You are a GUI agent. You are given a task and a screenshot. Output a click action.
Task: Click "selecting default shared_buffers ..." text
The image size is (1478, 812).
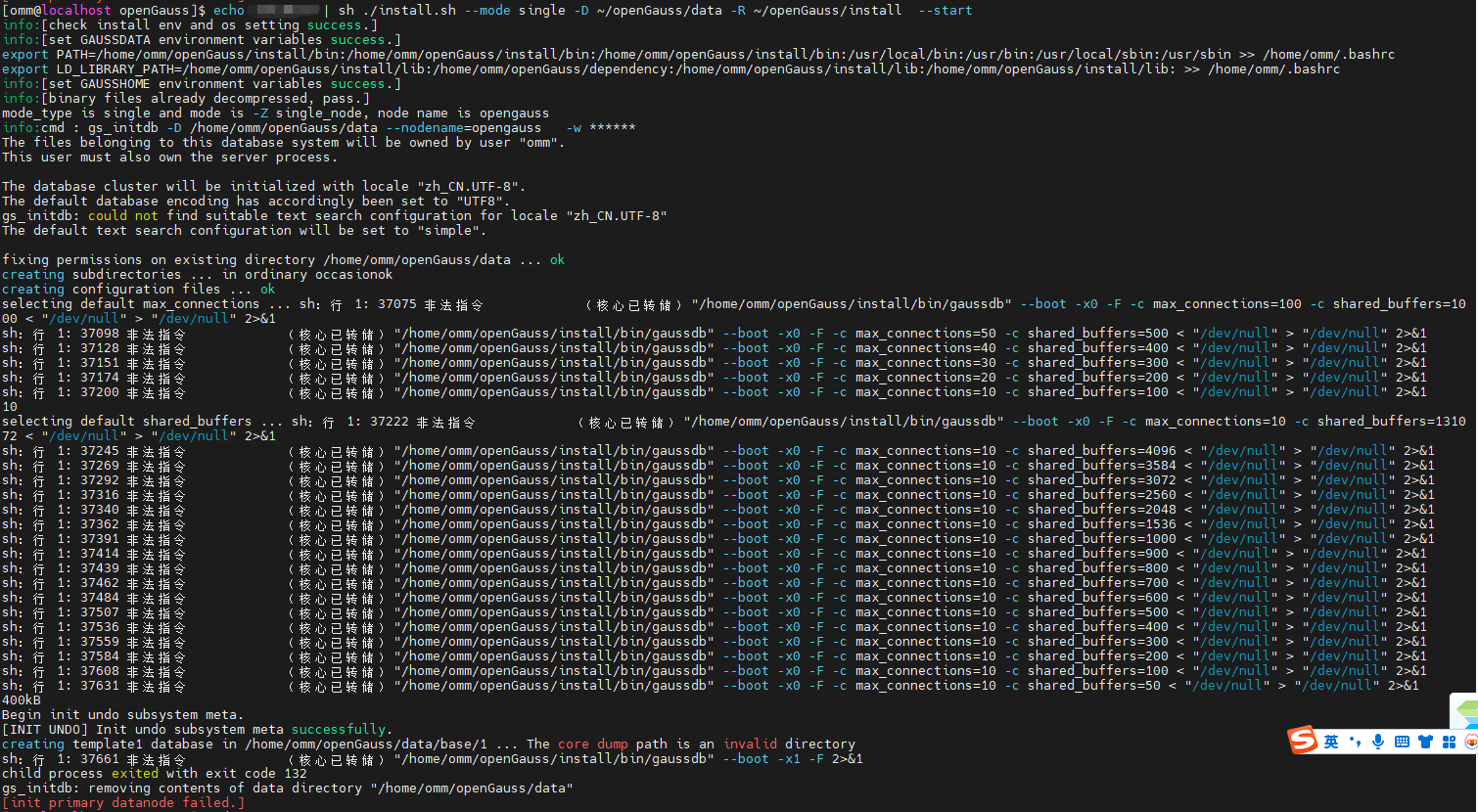pyautogui.click(x=143, y=421)
